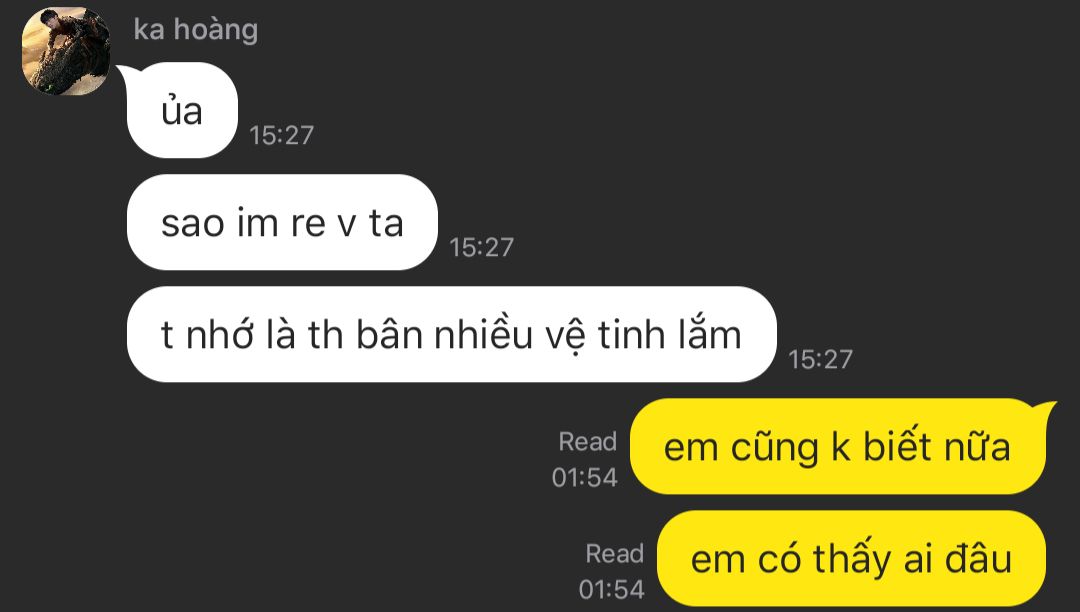Select yellow bubble 'em cũng k biết nữa'
The height and width of the screenshot is (612, 1080).
[x=838, y=446]
